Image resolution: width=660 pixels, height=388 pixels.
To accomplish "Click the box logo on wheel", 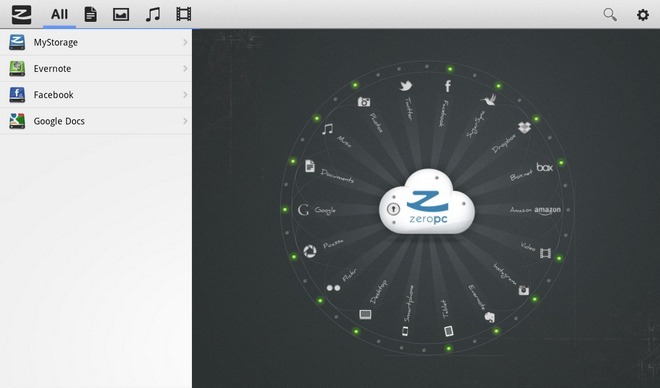I will pyautogui.click(x=545, y=167).
